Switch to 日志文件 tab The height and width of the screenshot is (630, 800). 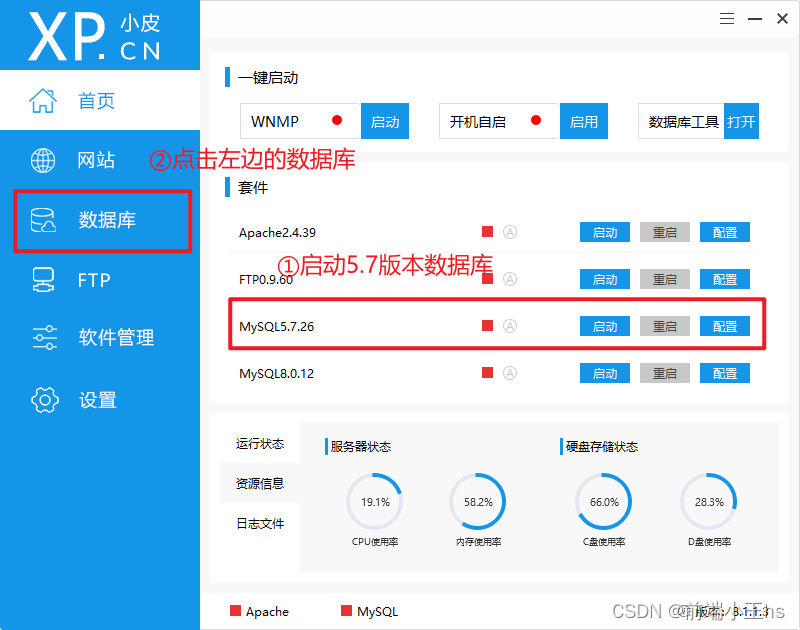tap(260, 523)
